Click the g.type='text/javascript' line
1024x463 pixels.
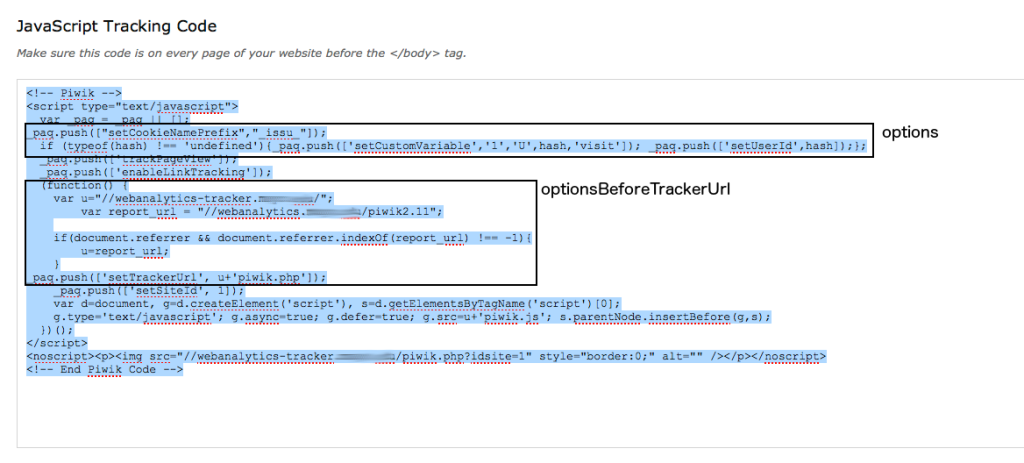click(413, 317)
